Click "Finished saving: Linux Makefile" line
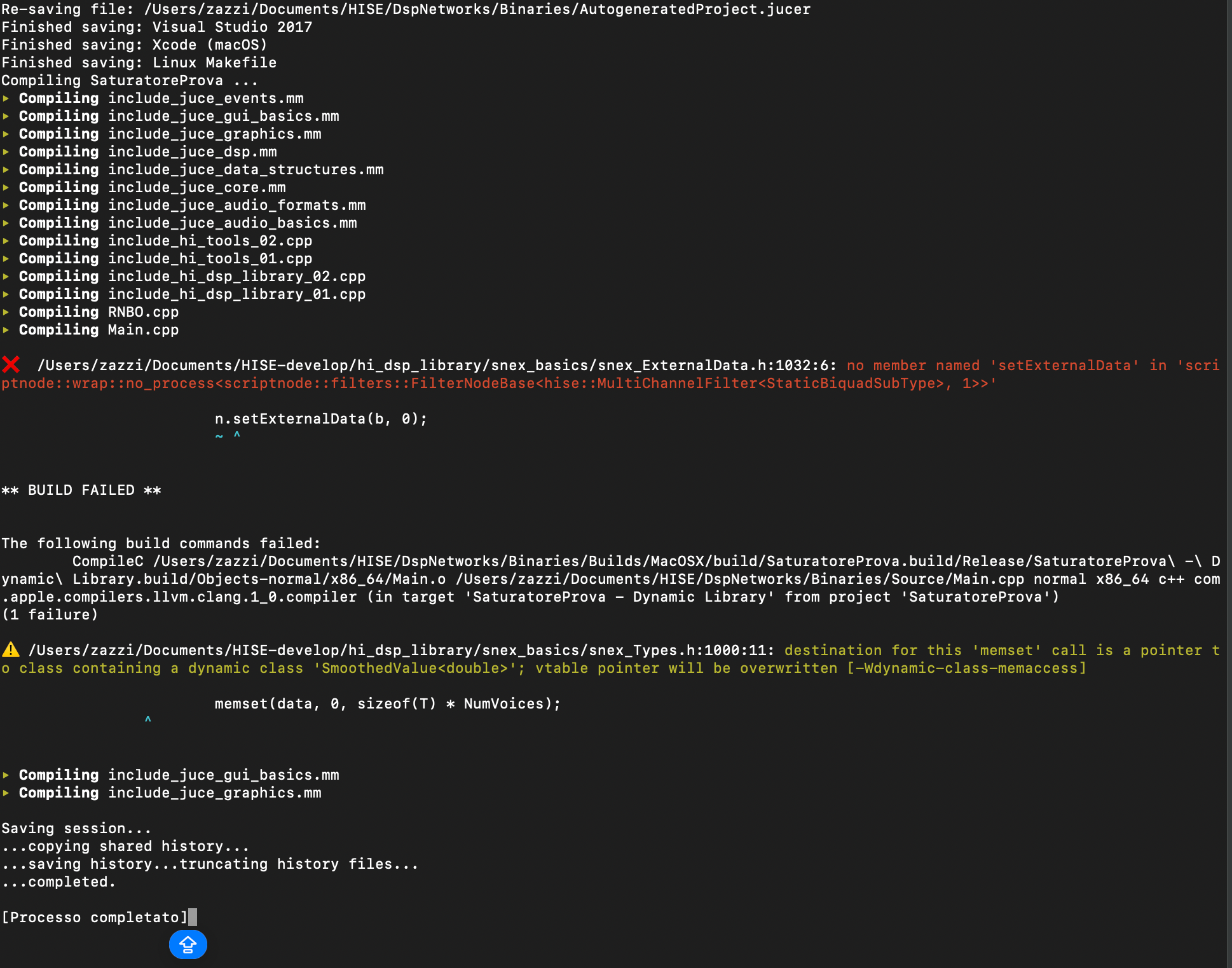This screenshot has width=1232, height=968. click(139, 63)
